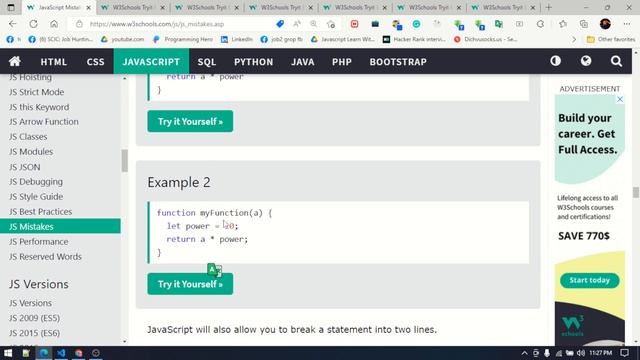The width and height of the screenshot is (640, 360).
Task: Toggle dark mode contrast icon
Action: (x=555, y=61)
